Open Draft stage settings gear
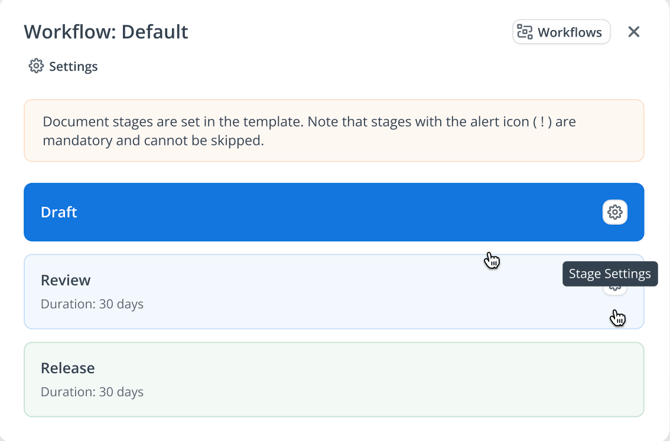 [614, 212]
